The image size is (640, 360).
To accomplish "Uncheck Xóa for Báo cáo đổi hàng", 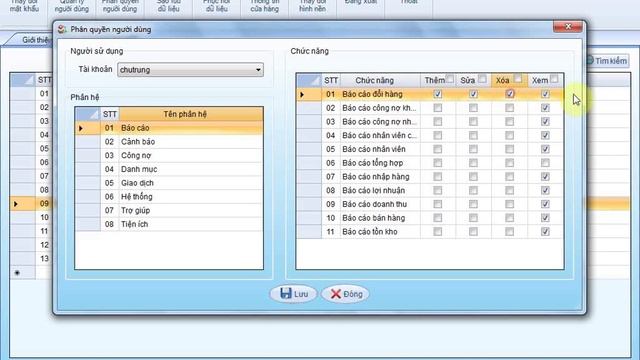I will coord(509,94).
